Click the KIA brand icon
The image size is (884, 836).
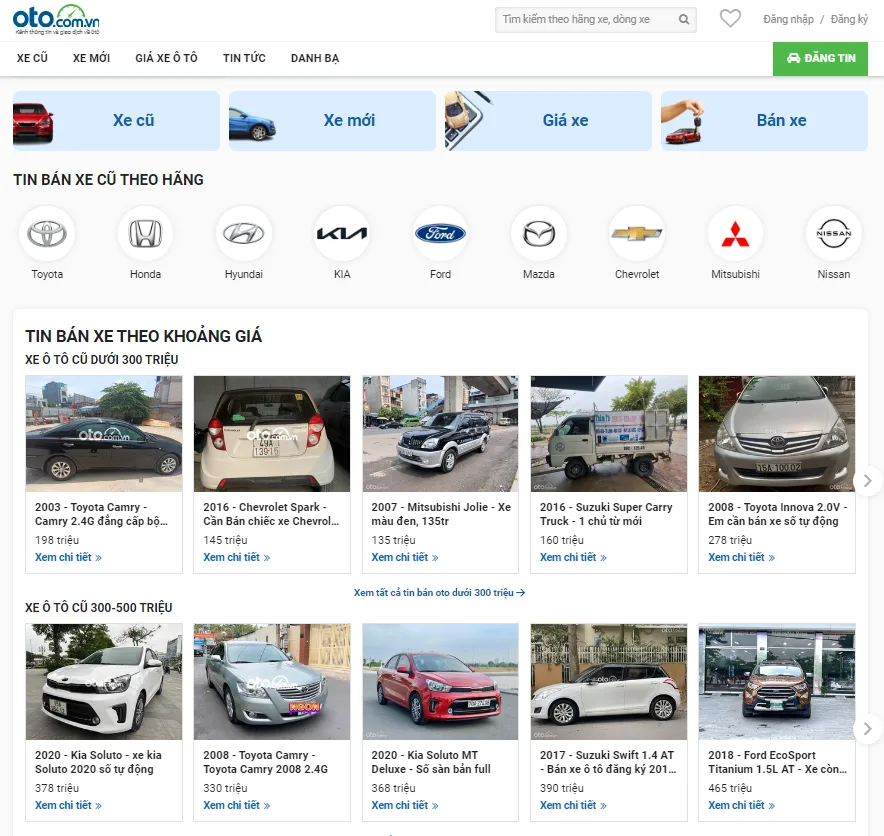click(x=342, y=230)
